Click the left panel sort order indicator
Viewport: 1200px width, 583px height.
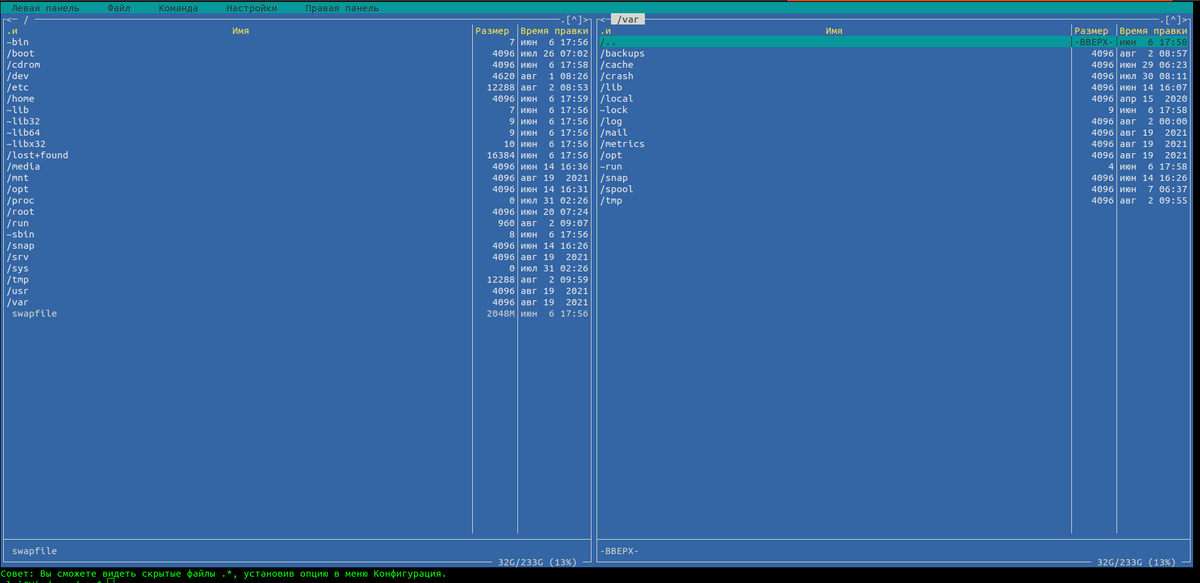point(12,31)
